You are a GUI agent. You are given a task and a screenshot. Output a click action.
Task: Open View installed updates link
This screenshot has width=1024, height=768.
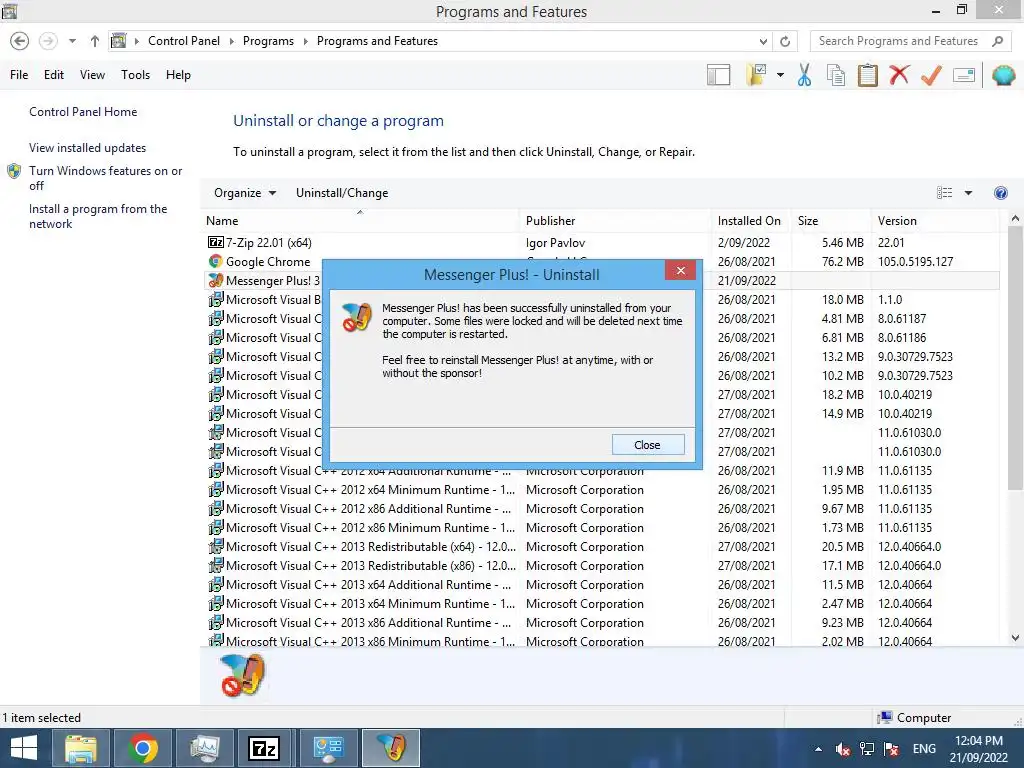(88, 148)
